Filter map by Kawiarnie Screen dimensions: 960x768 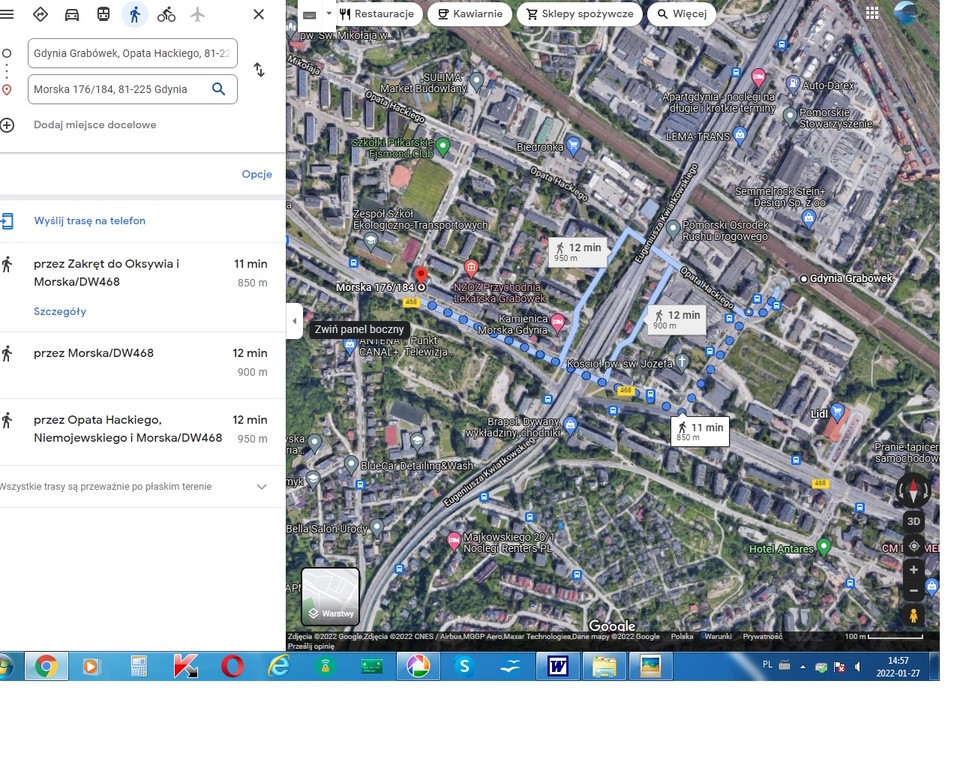470,13
